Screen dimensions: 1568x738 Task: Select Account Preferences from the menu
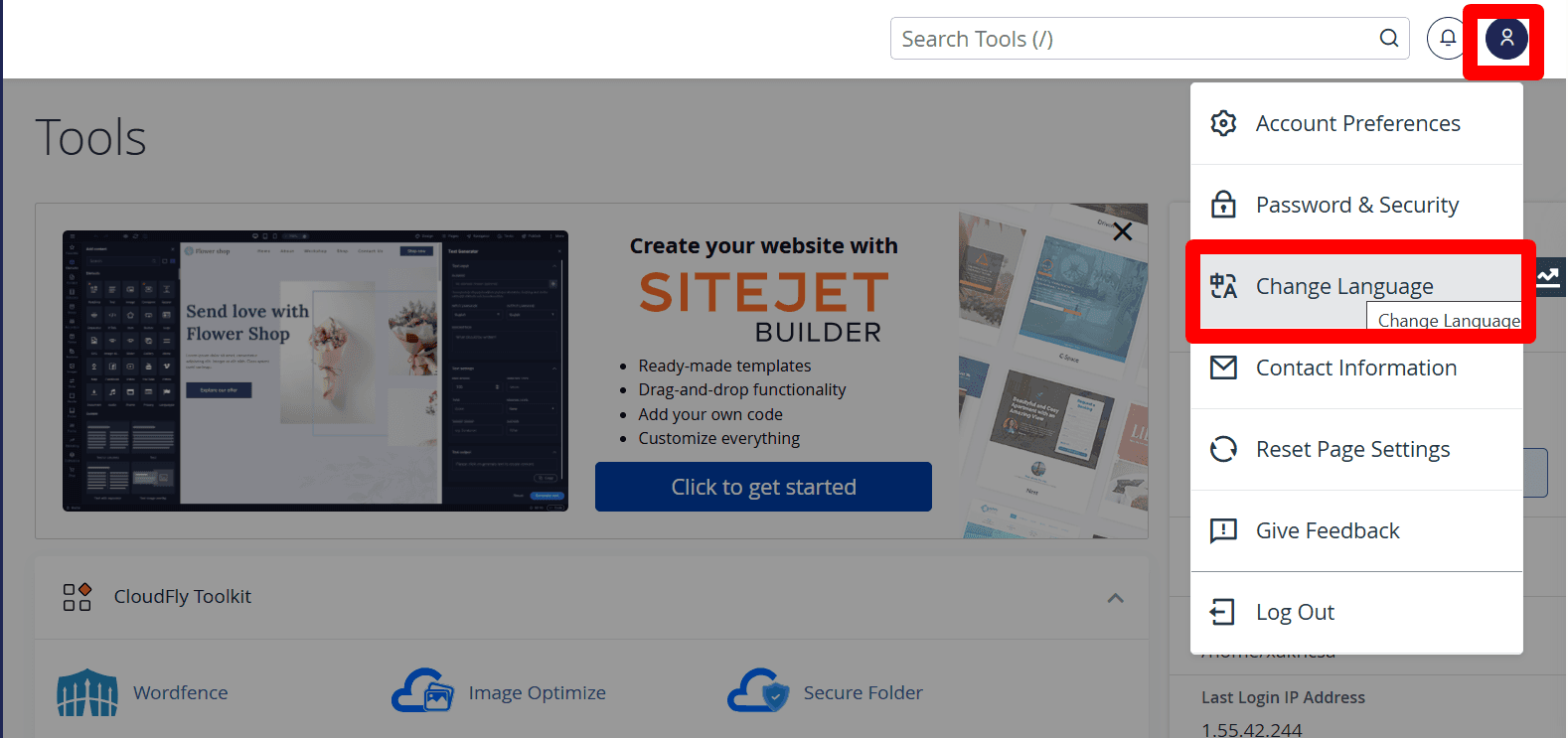point(1356,123)
